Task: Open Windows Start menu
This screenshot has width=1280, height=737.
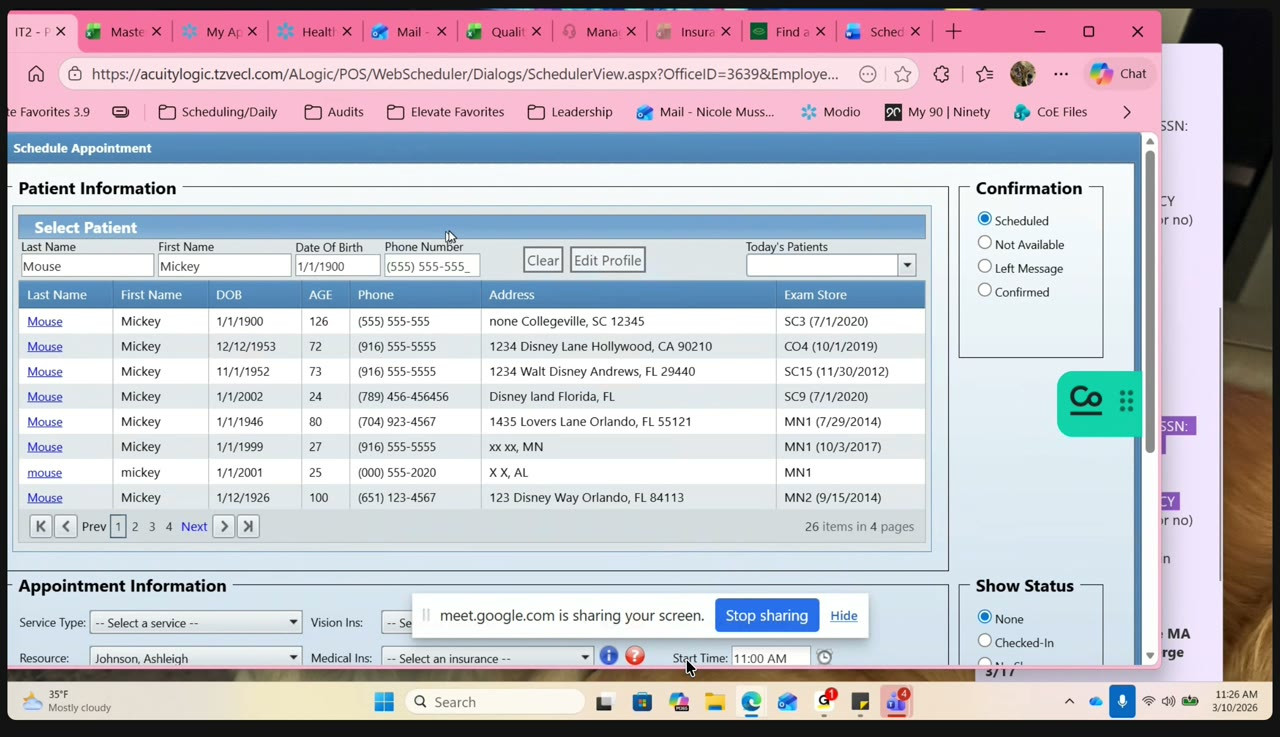Action: 384,702
